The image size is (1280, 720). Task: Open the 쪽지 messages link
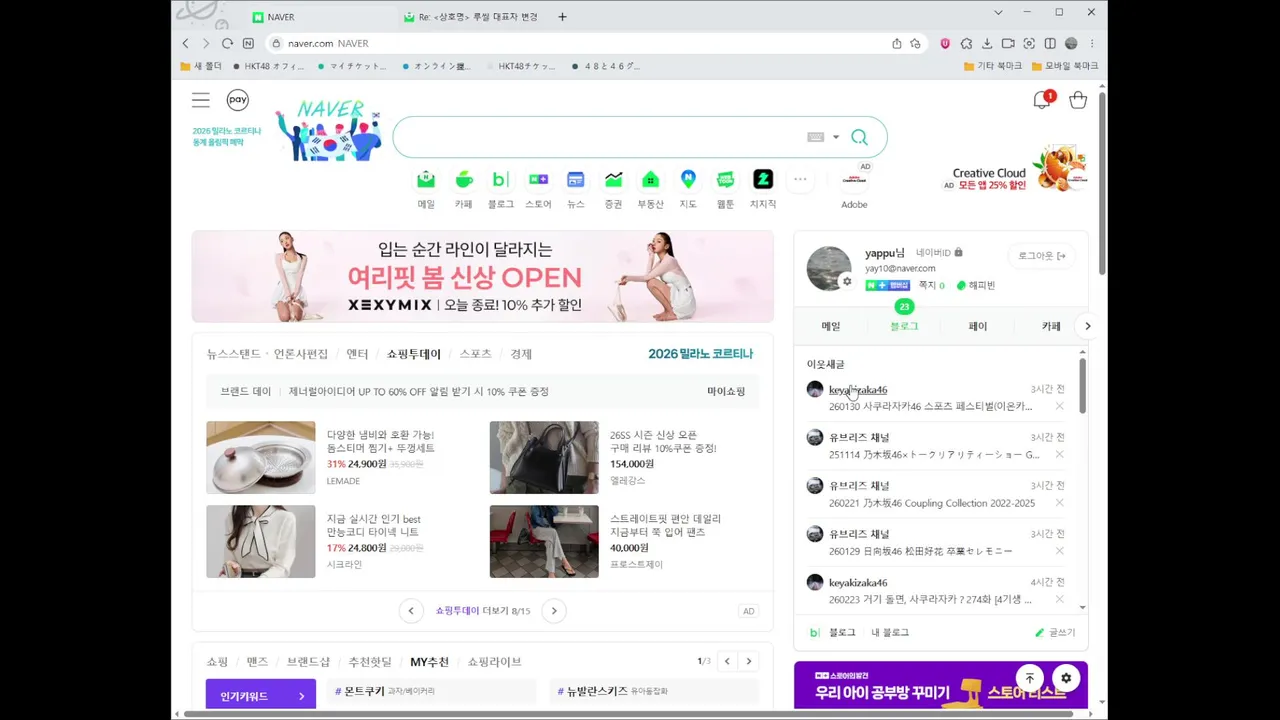click(x=931, y=285)
